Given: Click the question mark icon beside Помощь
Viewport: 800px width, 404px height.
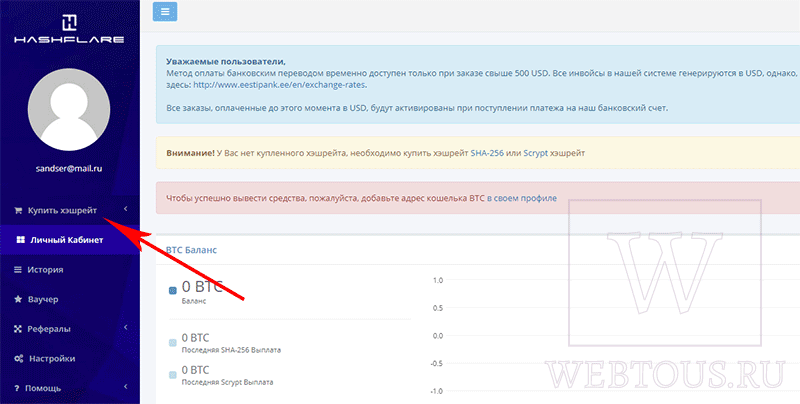Looking at the screenshot, I should (x=16, y=388).
